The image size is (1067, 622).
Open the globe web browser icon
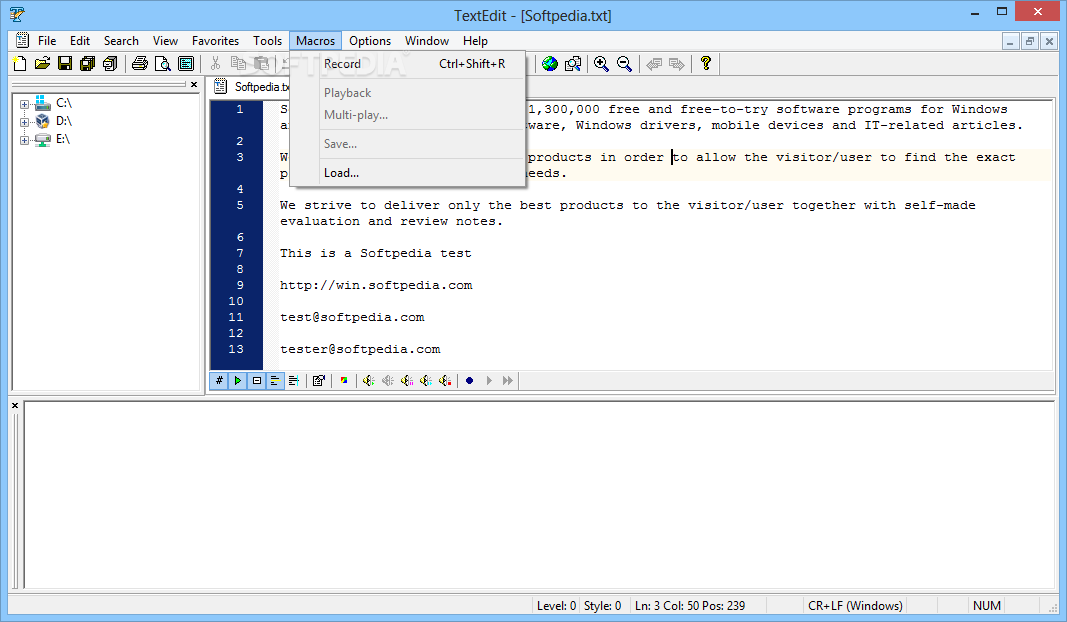[x=550, y=64]
